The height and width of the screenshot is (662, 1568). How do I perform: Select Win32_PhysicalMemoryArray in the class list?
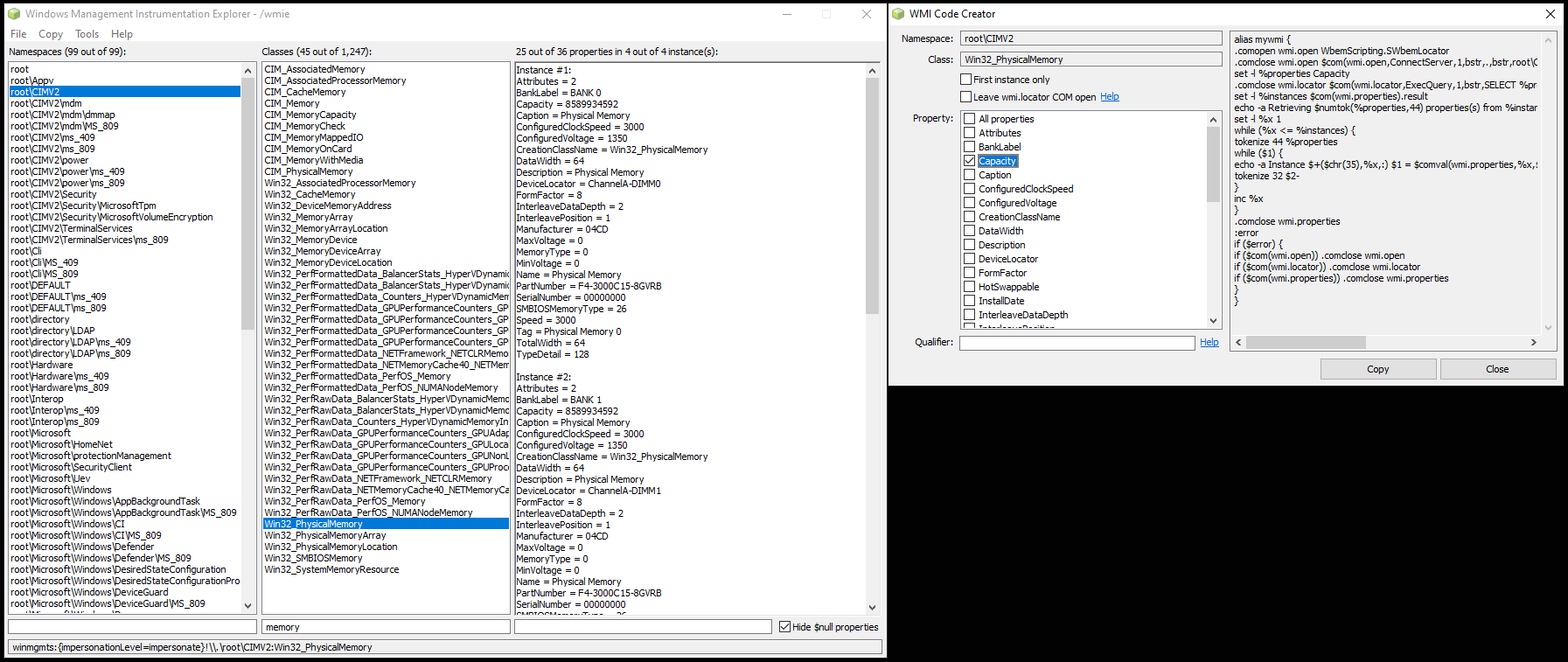(325, 535)
